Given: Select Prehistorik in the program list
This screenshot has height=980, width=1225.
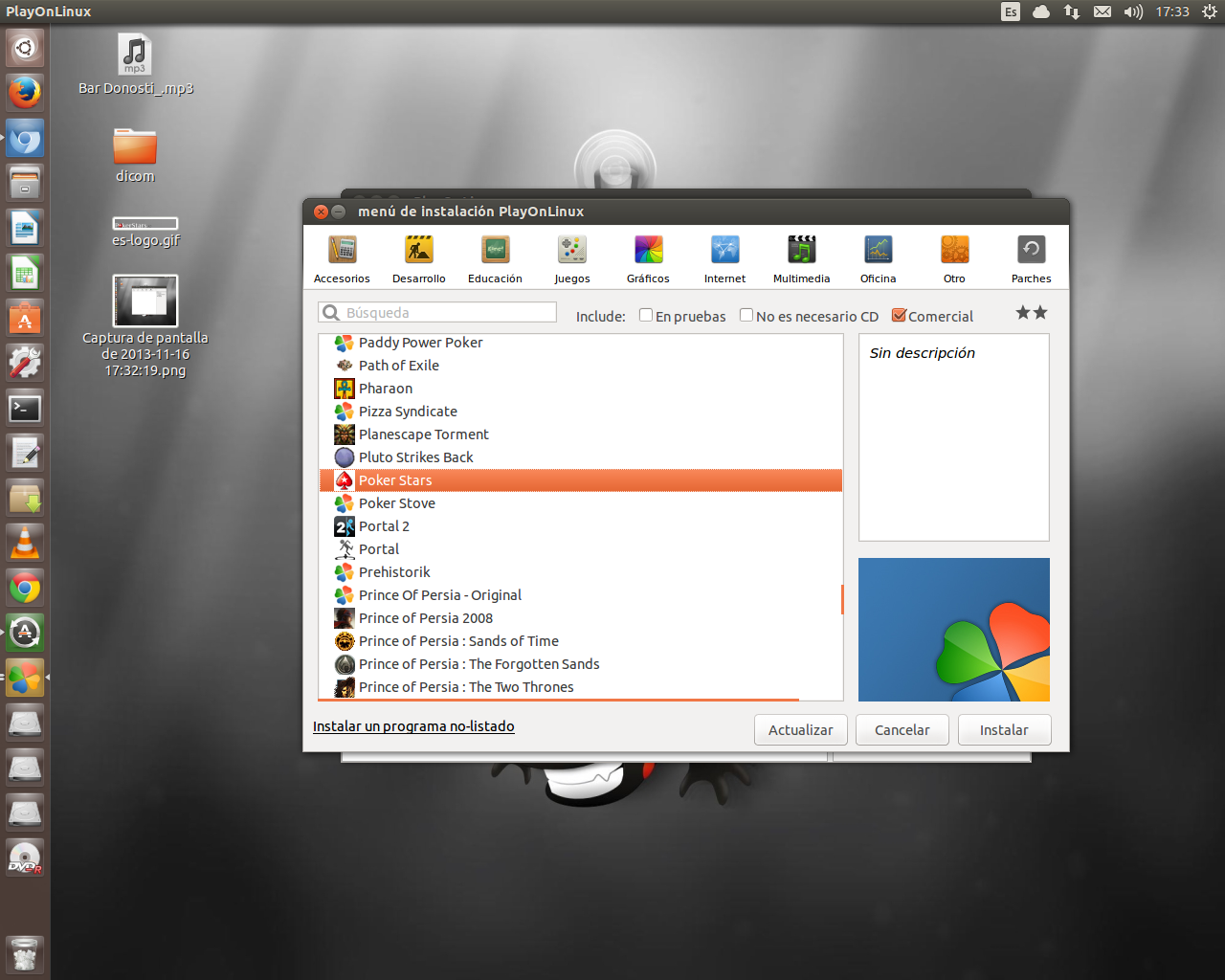Looking at the screenshot, I should point(580,572).
